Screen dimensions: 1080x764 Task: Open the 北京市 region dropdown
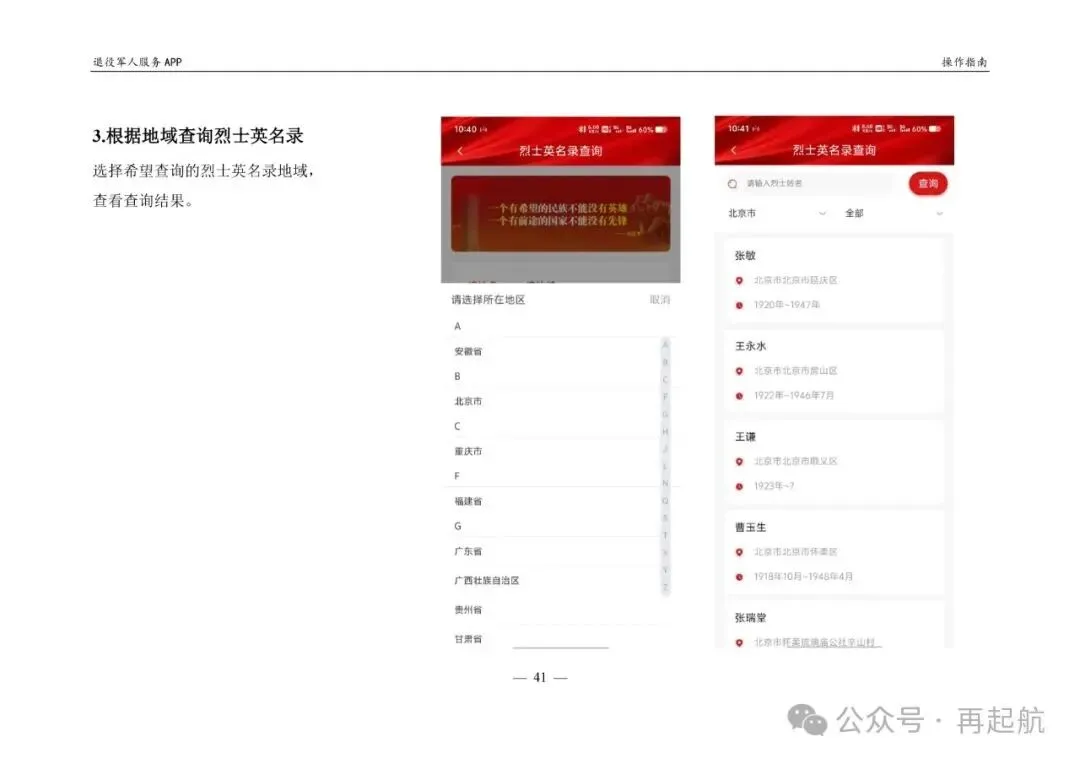click(776, 214)
